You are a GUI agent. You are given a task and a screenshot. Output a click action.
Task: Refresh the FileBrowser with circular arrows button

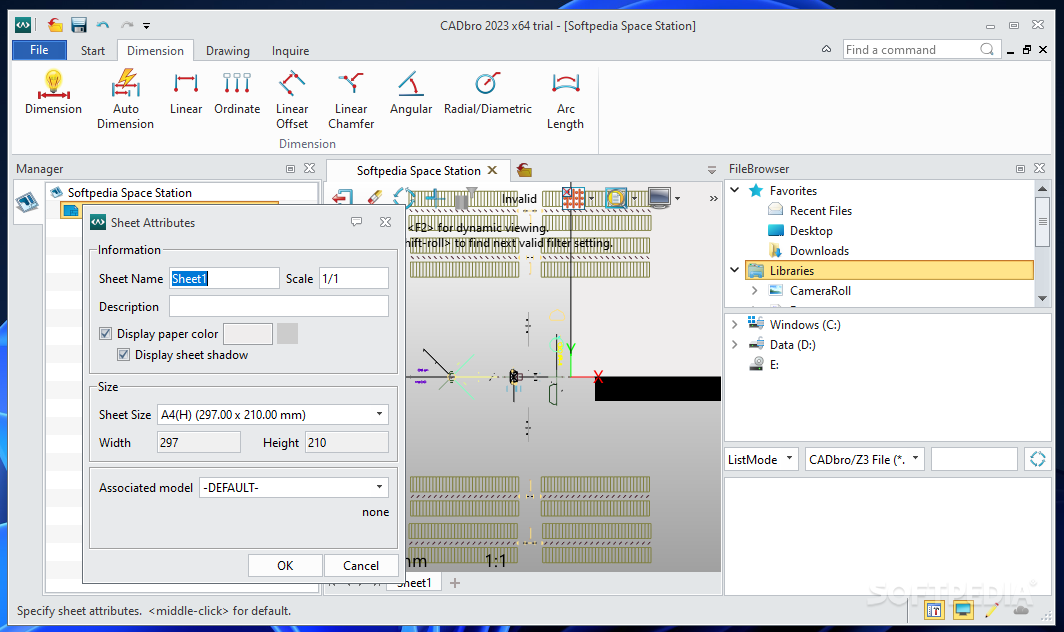pos(1038,459)
